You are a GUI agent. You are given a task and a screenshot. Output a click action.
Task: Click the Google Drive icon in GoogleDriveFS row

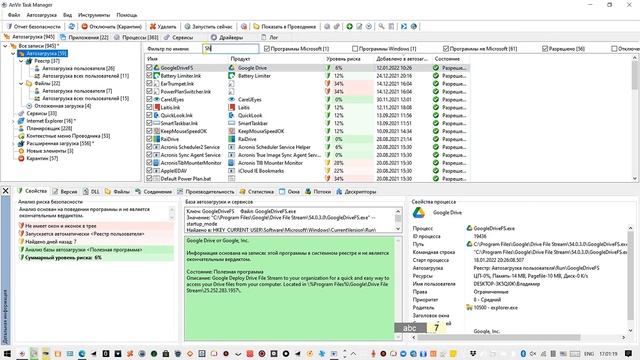pyautogui.click(x=156, y=68)
